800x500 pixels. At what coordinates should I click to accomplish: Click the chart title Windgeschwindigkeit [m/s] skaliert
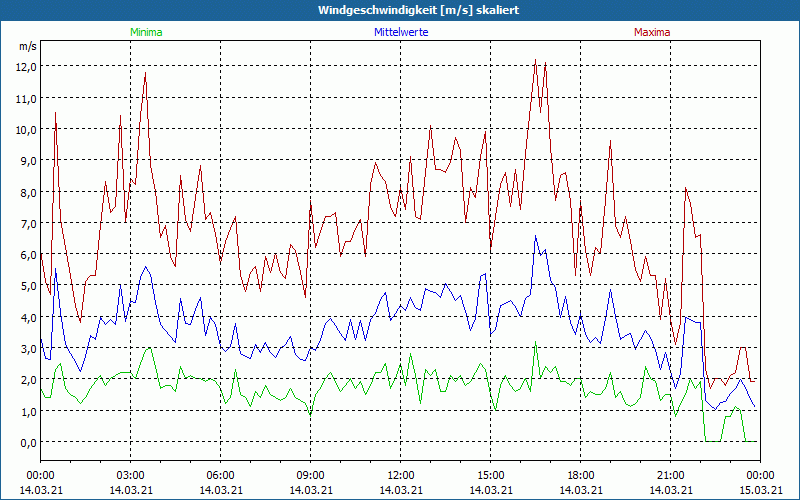[418, 10]
